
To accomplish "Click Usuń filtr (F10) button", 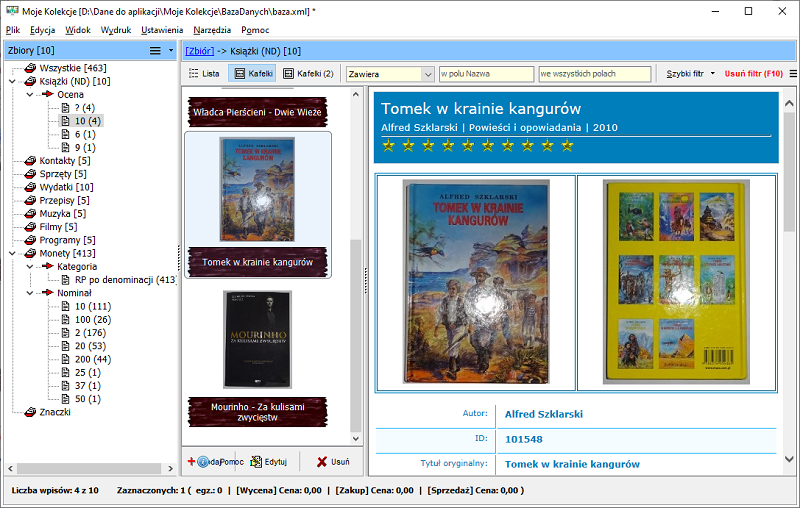I will [754, 73].
